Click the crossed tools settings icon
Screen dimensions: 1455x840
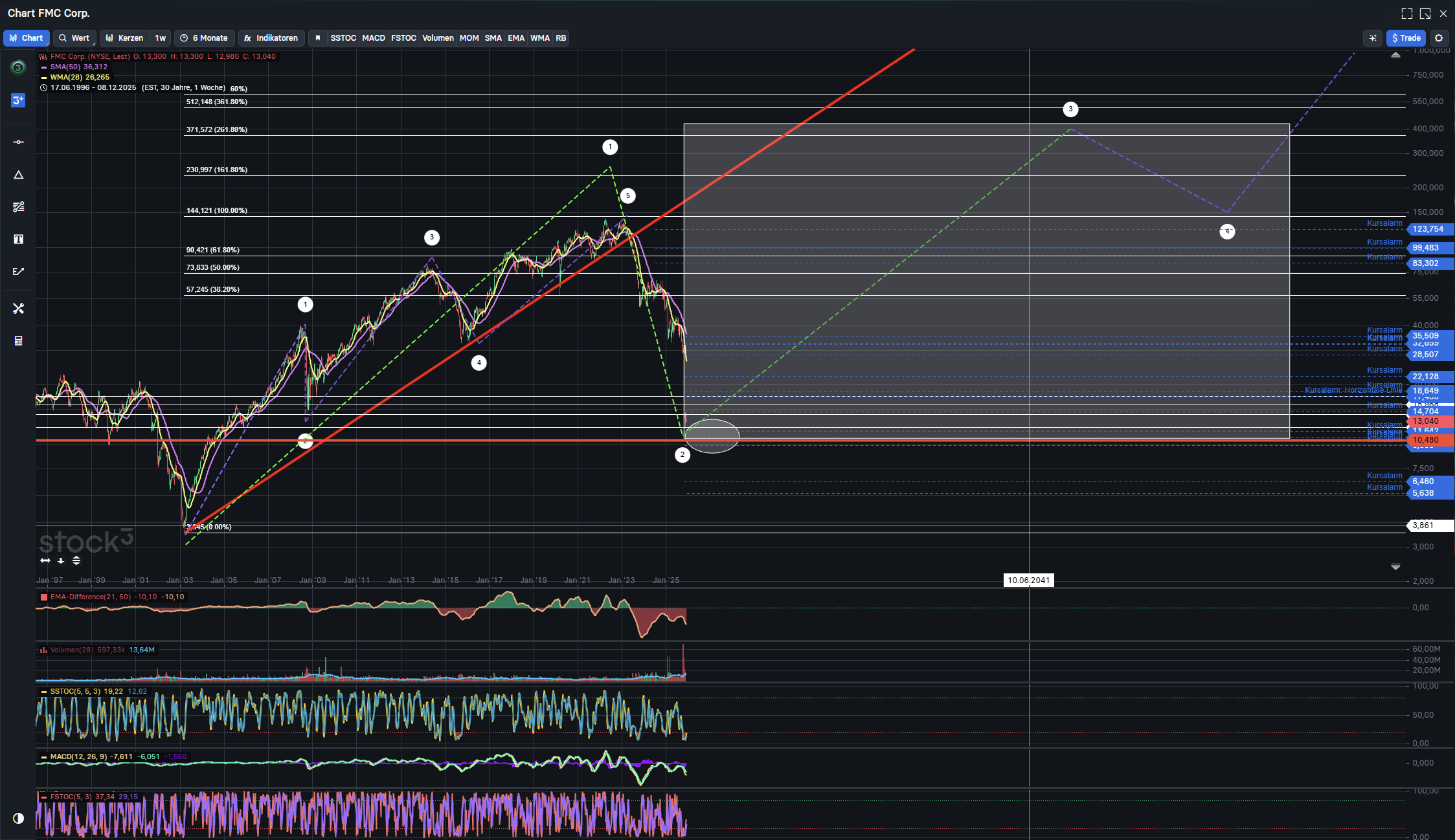(x=18, y=309)
